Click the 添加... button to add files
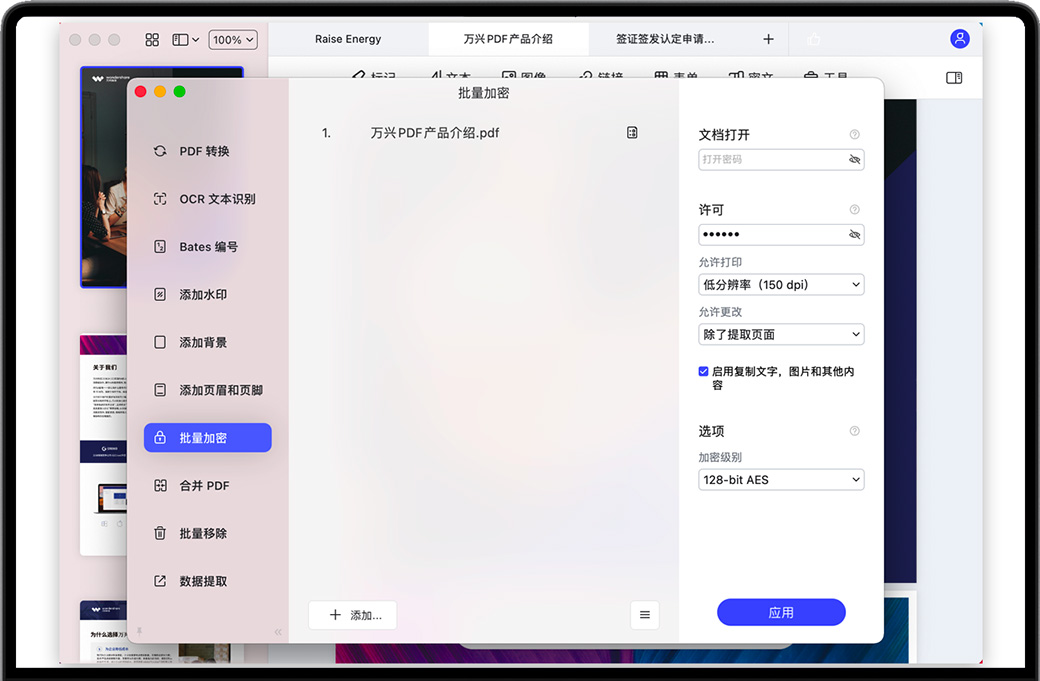Image resolution: width=1040 pixels, height=681 pixels. [352, 615]
